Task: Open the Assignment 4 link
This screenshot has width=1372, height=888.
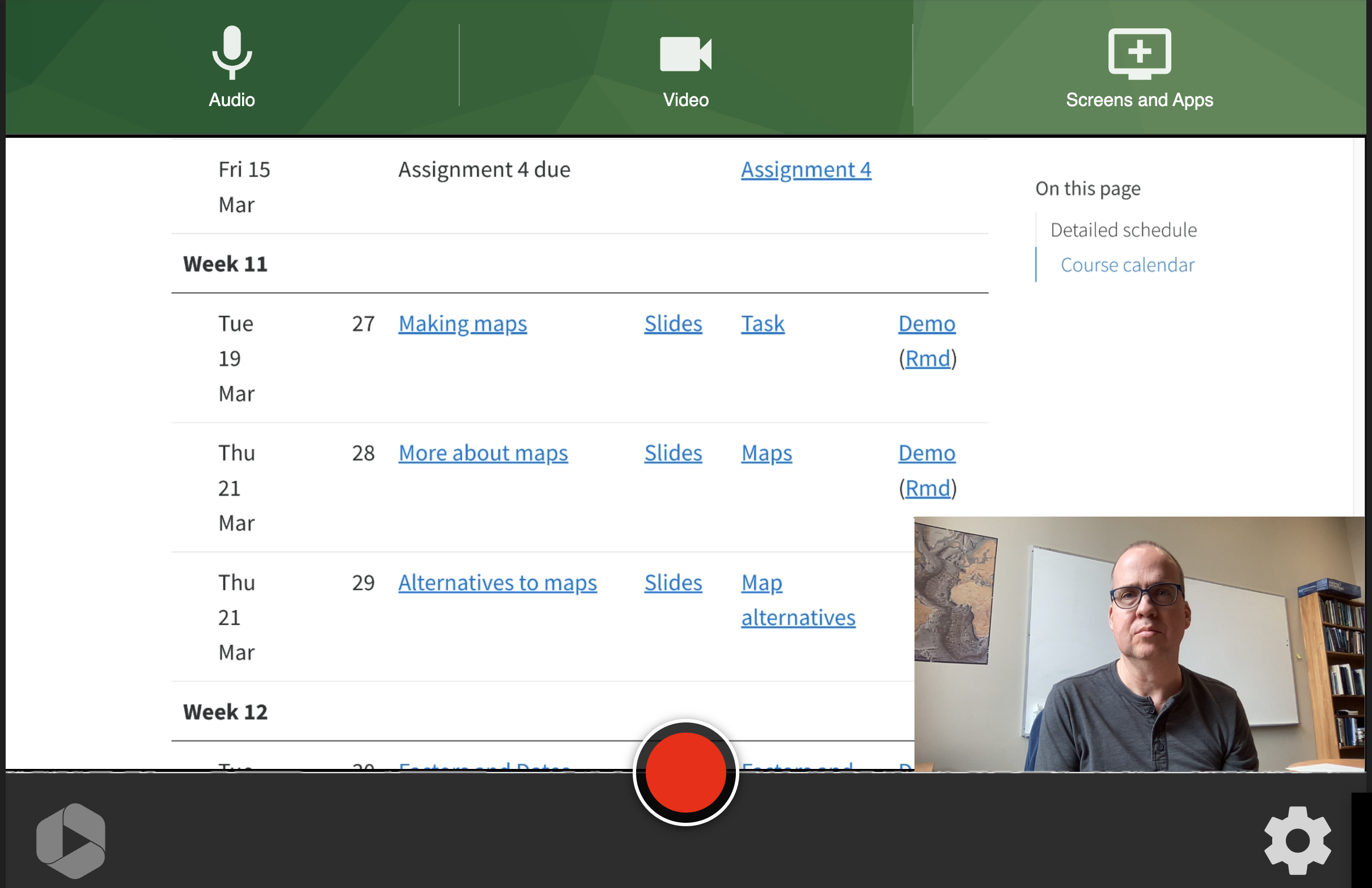Action: (805, 170)
